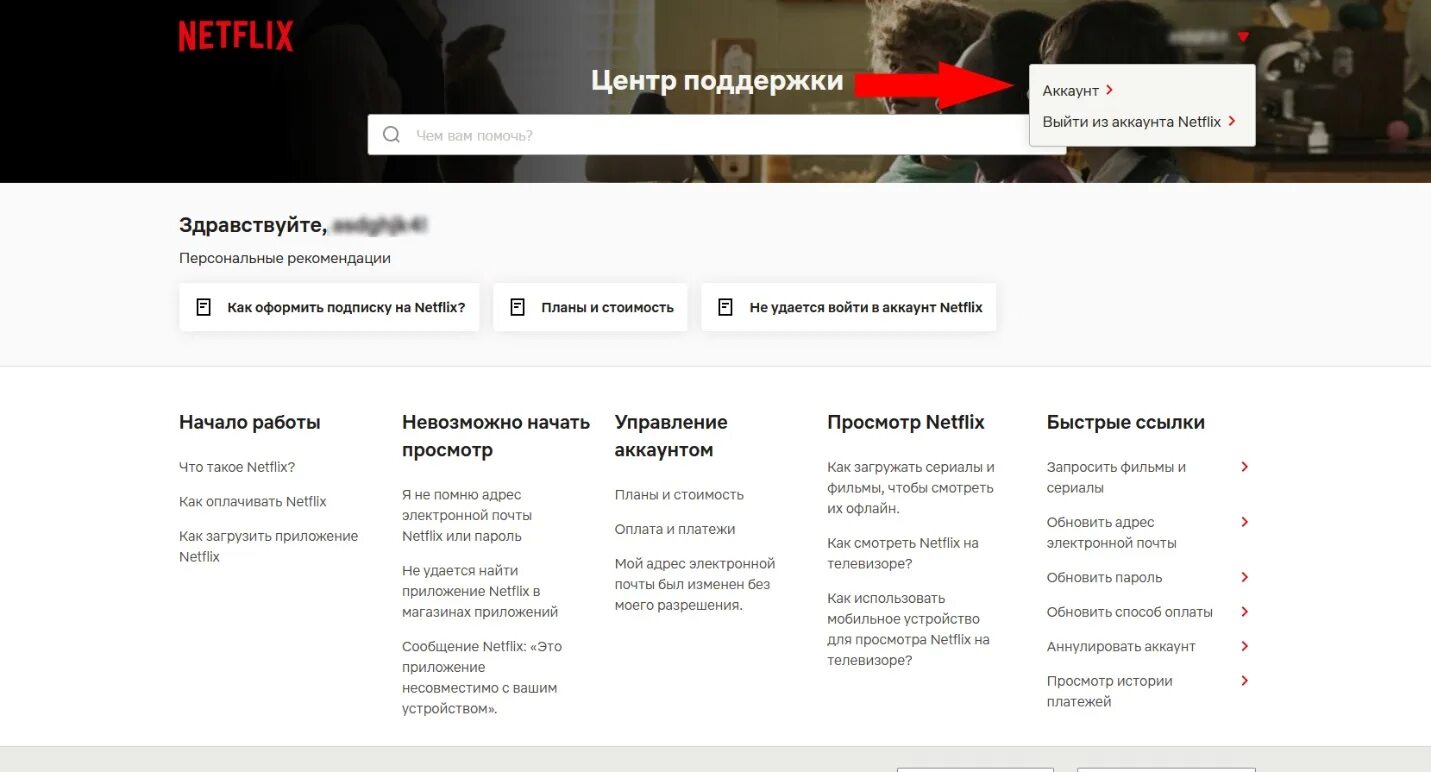Click red chevron beside 'Обновить пароль'
The height and width of the screenshot is (772, 1431).
(x=1244, y=577)
